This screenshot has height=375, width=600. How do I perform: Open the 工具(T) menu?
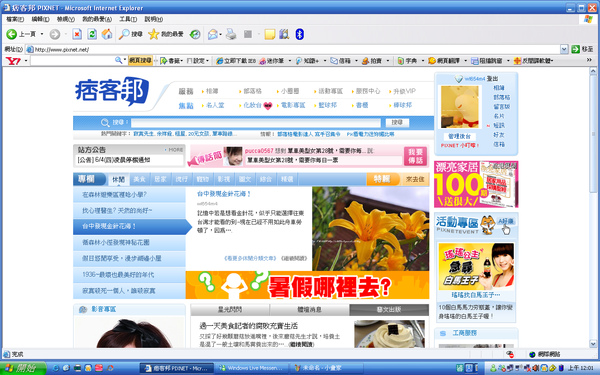click(x=128, y=19)
